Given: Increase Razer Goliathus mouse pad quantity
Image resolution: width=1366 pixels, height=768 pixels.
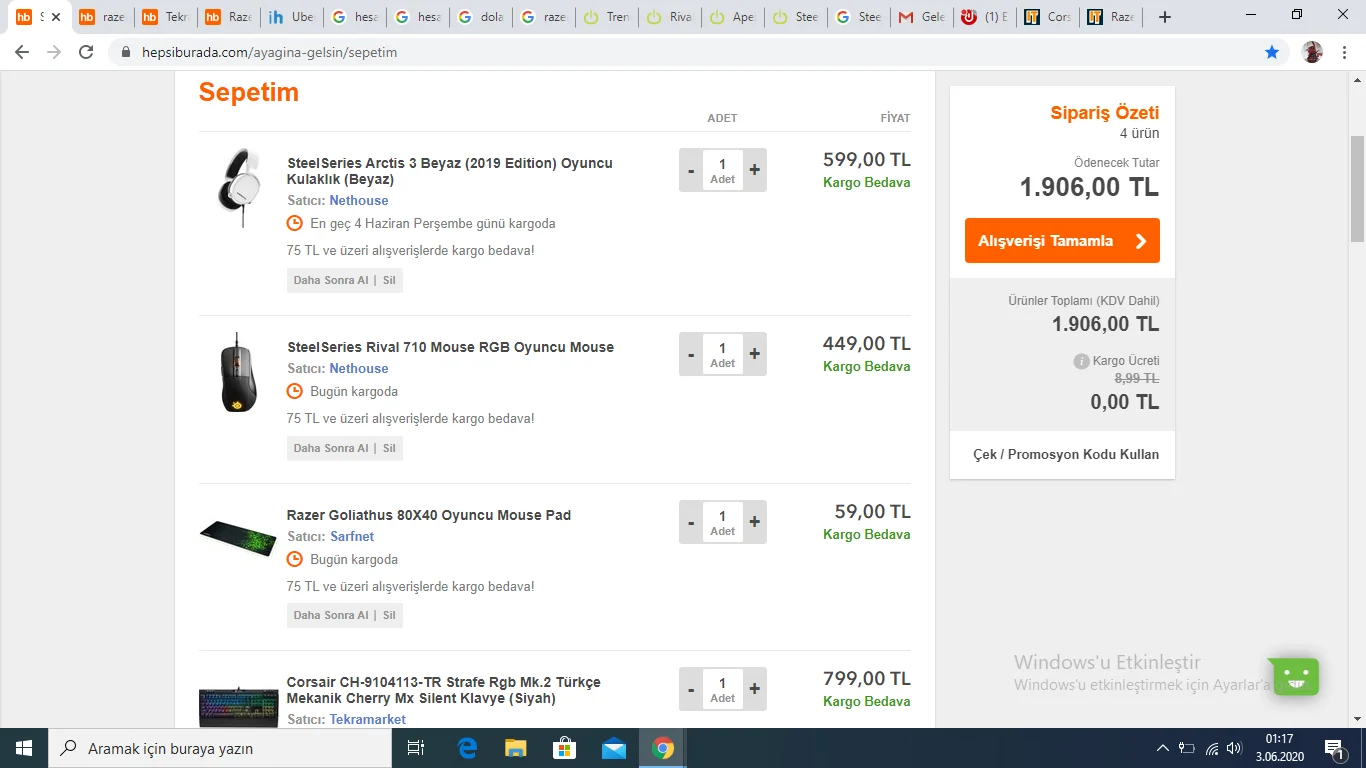Looking at the screenshot, I should (x=755, y=522).
